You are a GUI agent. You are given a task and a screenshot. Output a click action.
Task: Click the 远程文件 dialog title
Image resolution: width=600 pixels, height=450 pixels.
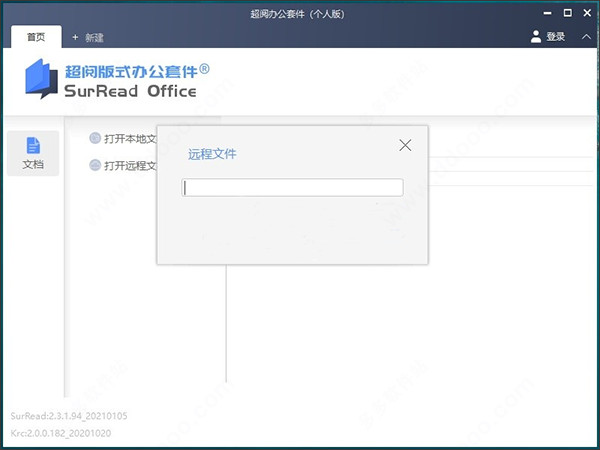click(212, 154)
